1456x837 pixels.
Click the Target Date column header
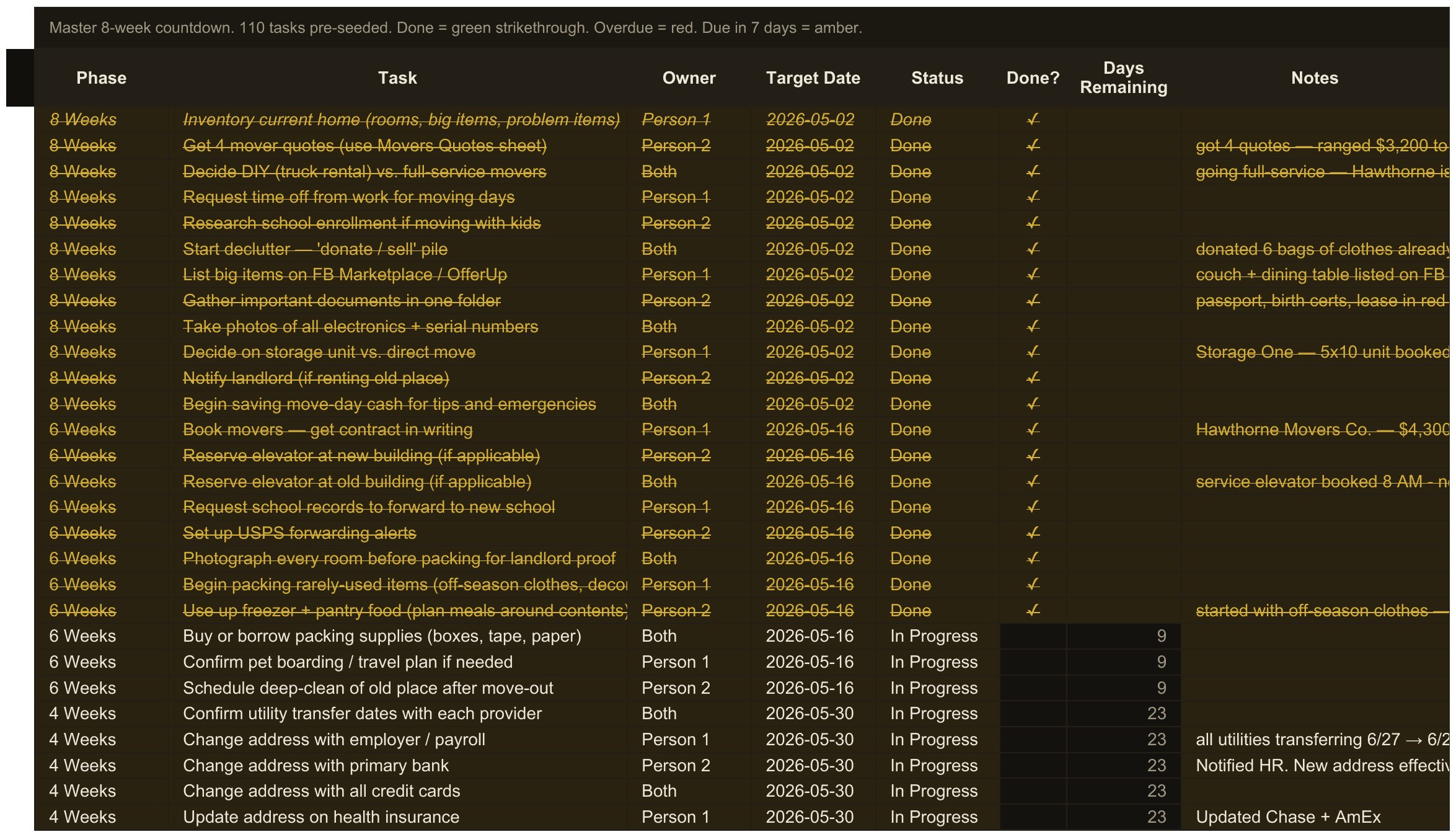click(813, 77)
